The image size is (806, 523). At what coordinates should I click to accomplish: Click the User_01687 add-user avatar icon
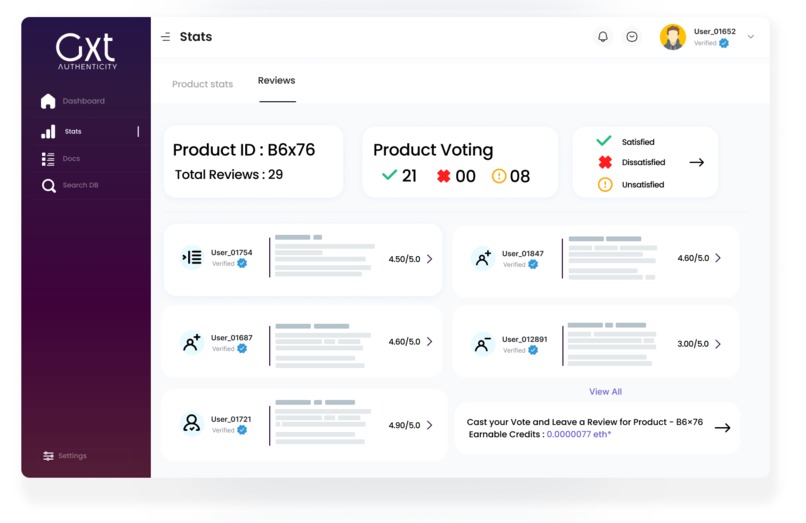[192, 342]
